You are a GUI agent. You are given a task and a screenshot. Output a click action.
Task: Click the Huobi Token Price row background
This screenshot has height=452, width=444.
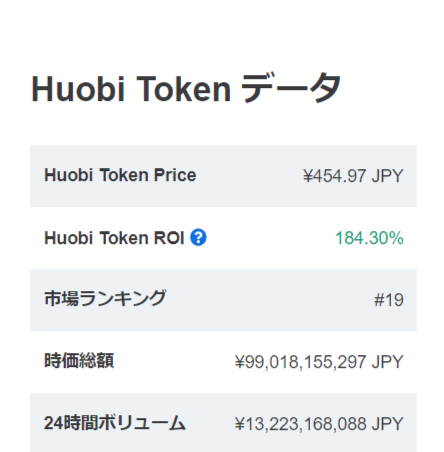point(223,176)
